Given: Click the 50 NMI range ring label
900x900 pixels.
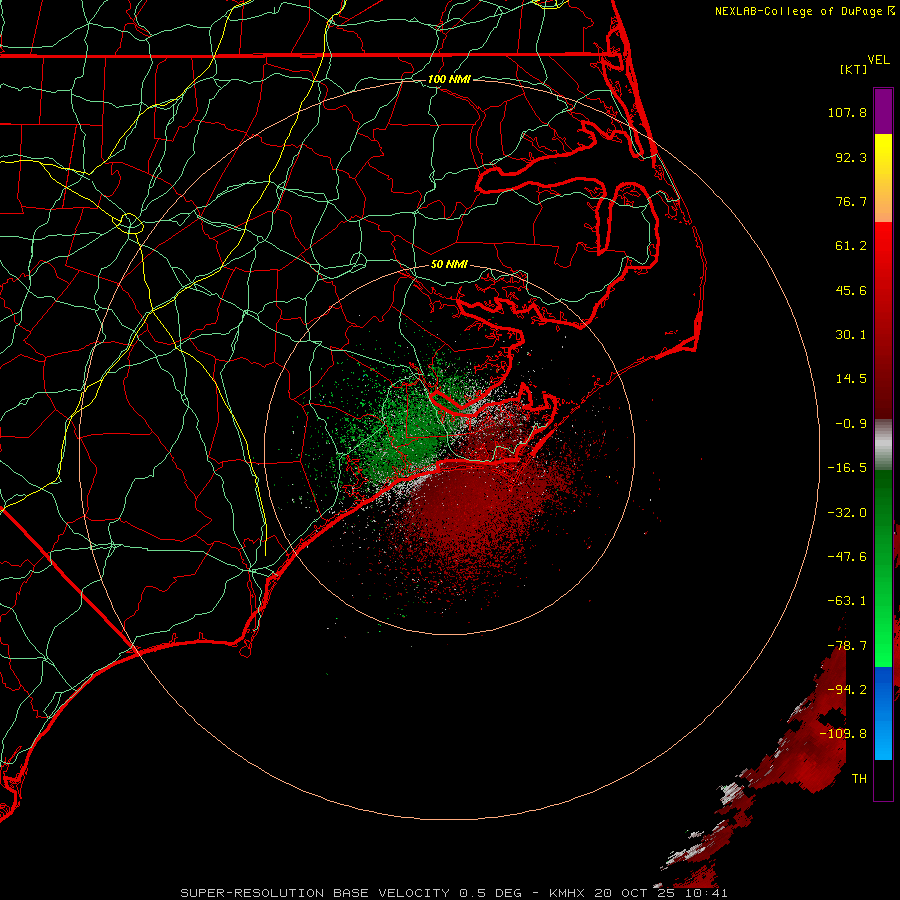Looking at the screenshot, I should (x=449, y=264).
